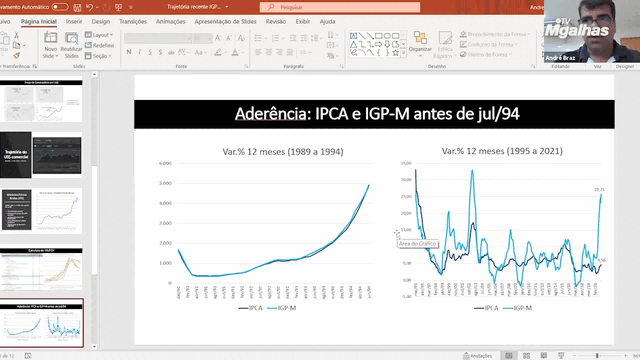Select the oval shape in gallery
The image size is (640, 360).
tap(387, 36)
